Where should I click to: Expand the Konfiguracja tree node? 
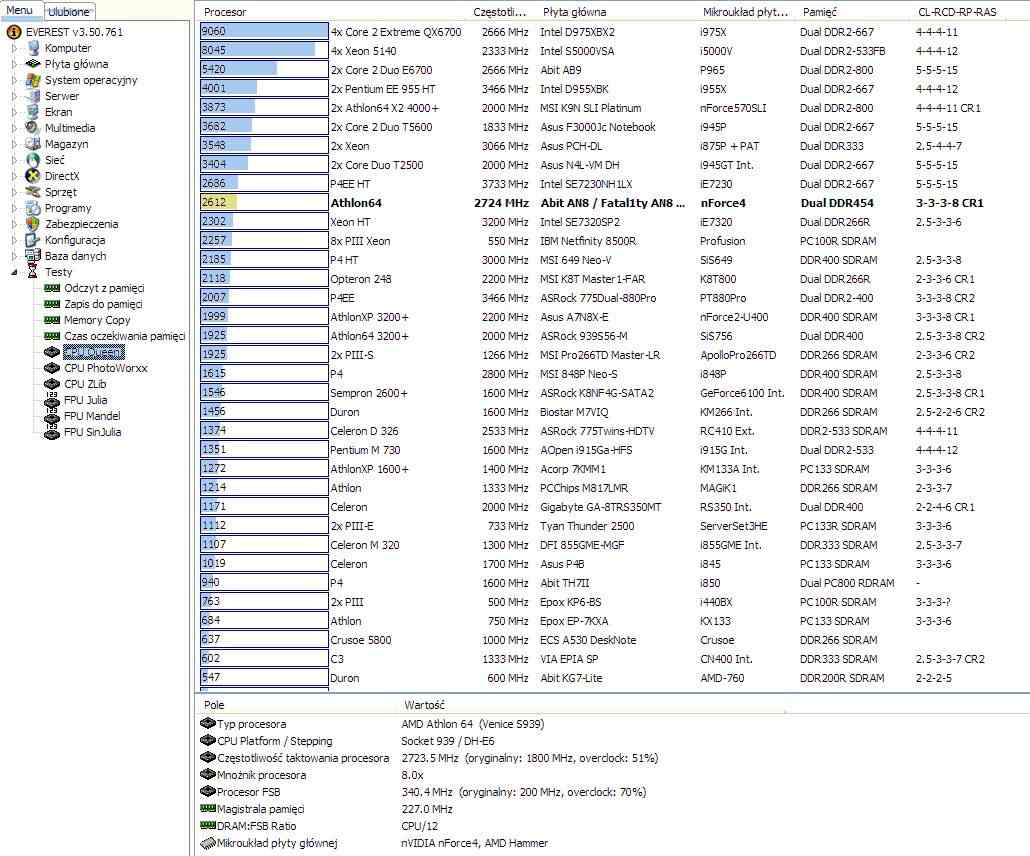(14, 240)
